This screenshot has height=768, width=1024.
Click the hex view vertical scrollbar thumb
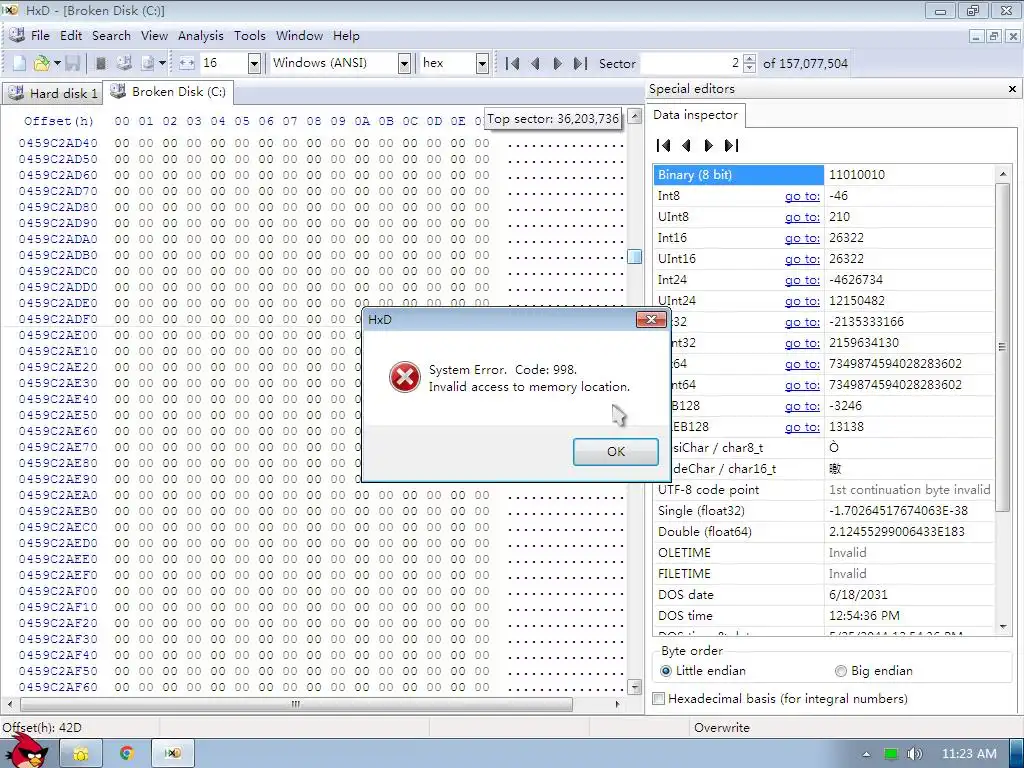(x=634, y=257)
